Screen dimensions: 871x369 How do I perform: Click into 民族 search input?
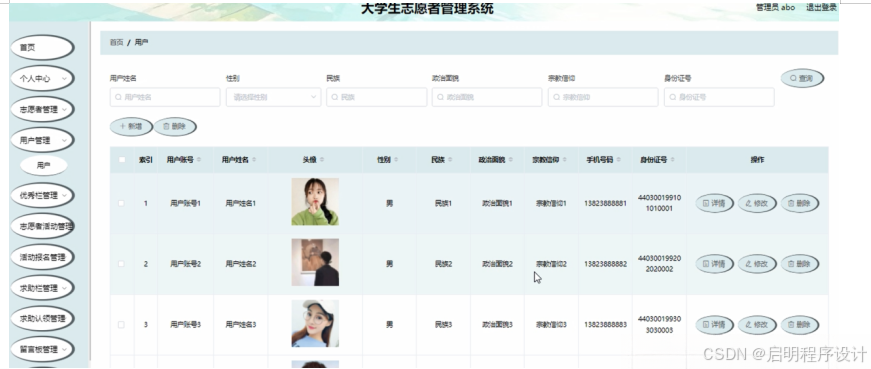(377, 97)
